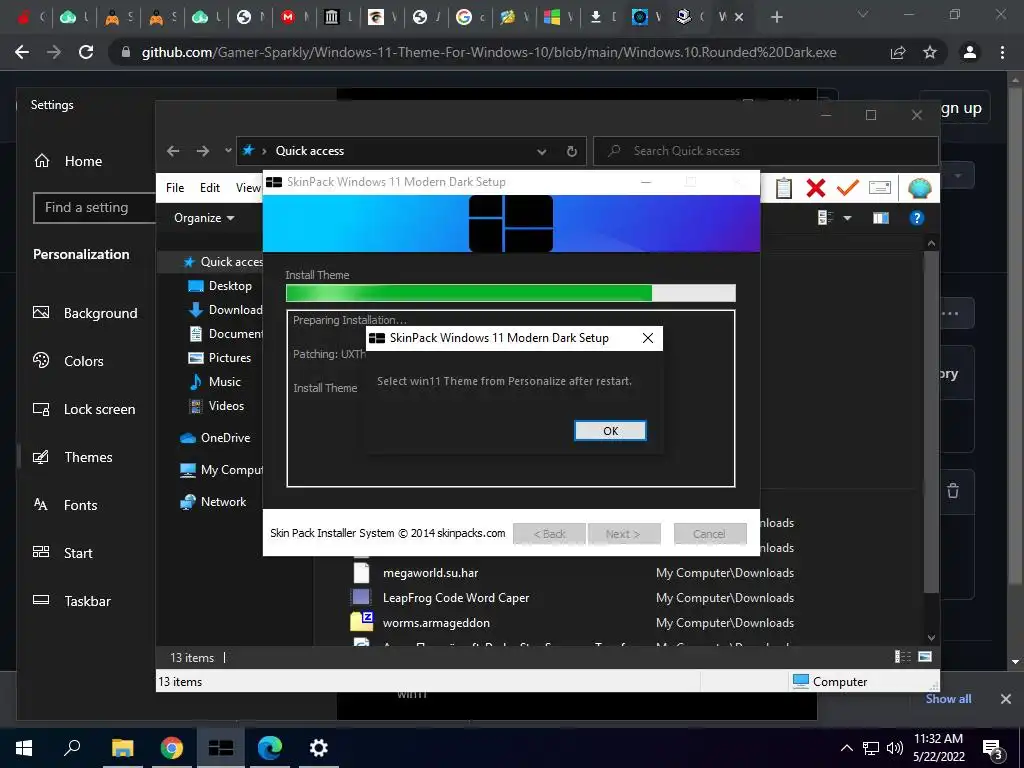
Task: Bookmark this page with the star icon
Action: [x=930, y=52]
